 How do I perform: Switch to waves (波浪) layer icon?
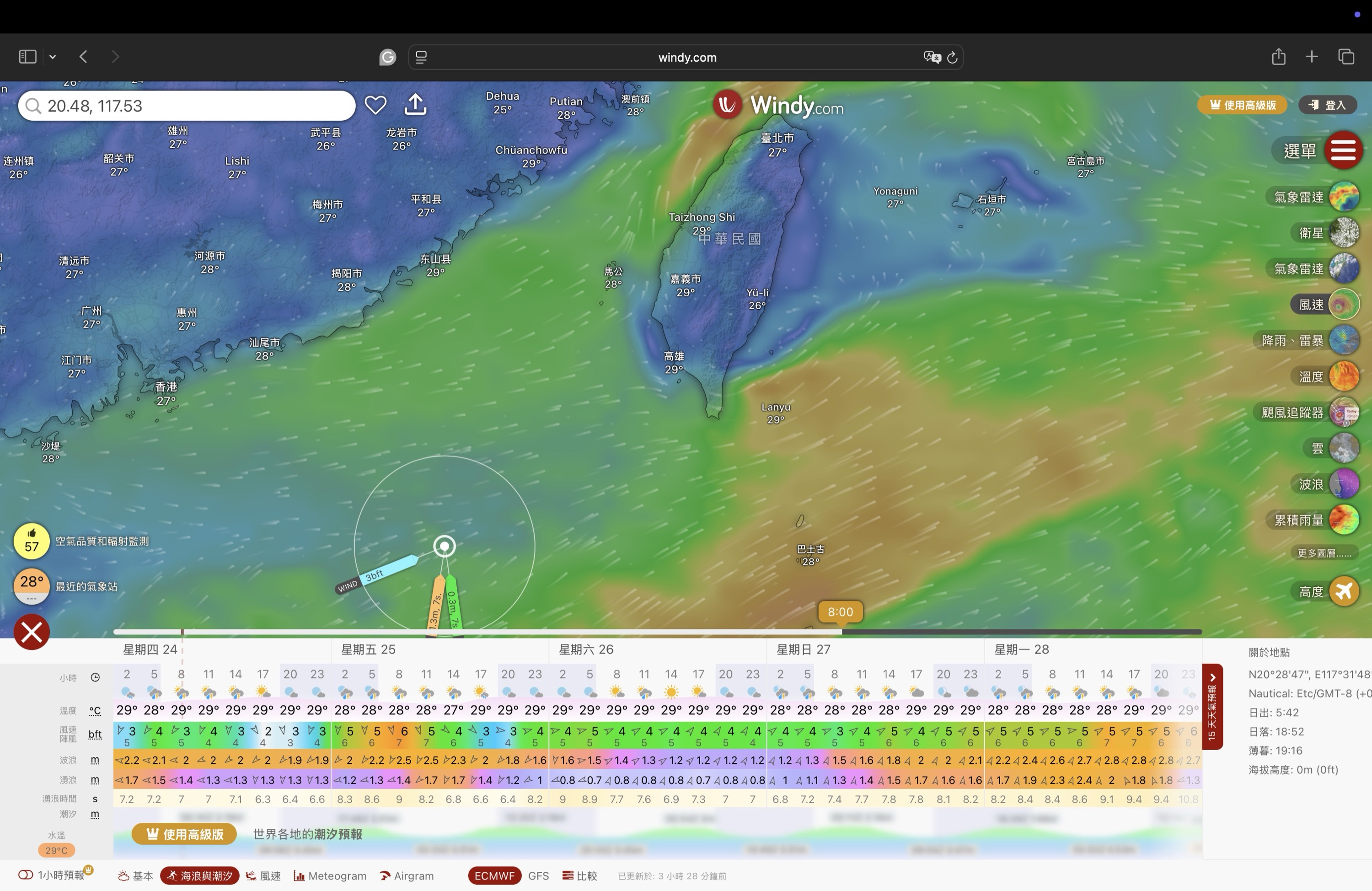pyautogui.click(x=1344, y=484)
